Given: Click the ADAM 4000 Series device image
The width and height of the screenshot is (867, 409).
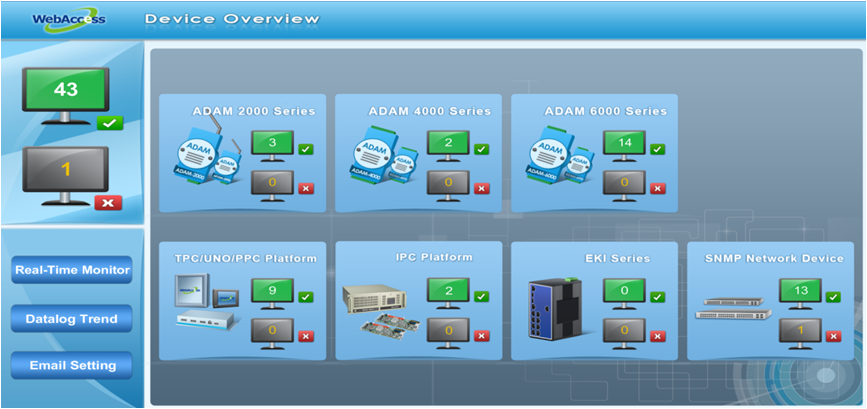Looking at the screenshot, I should coord(385,156).
